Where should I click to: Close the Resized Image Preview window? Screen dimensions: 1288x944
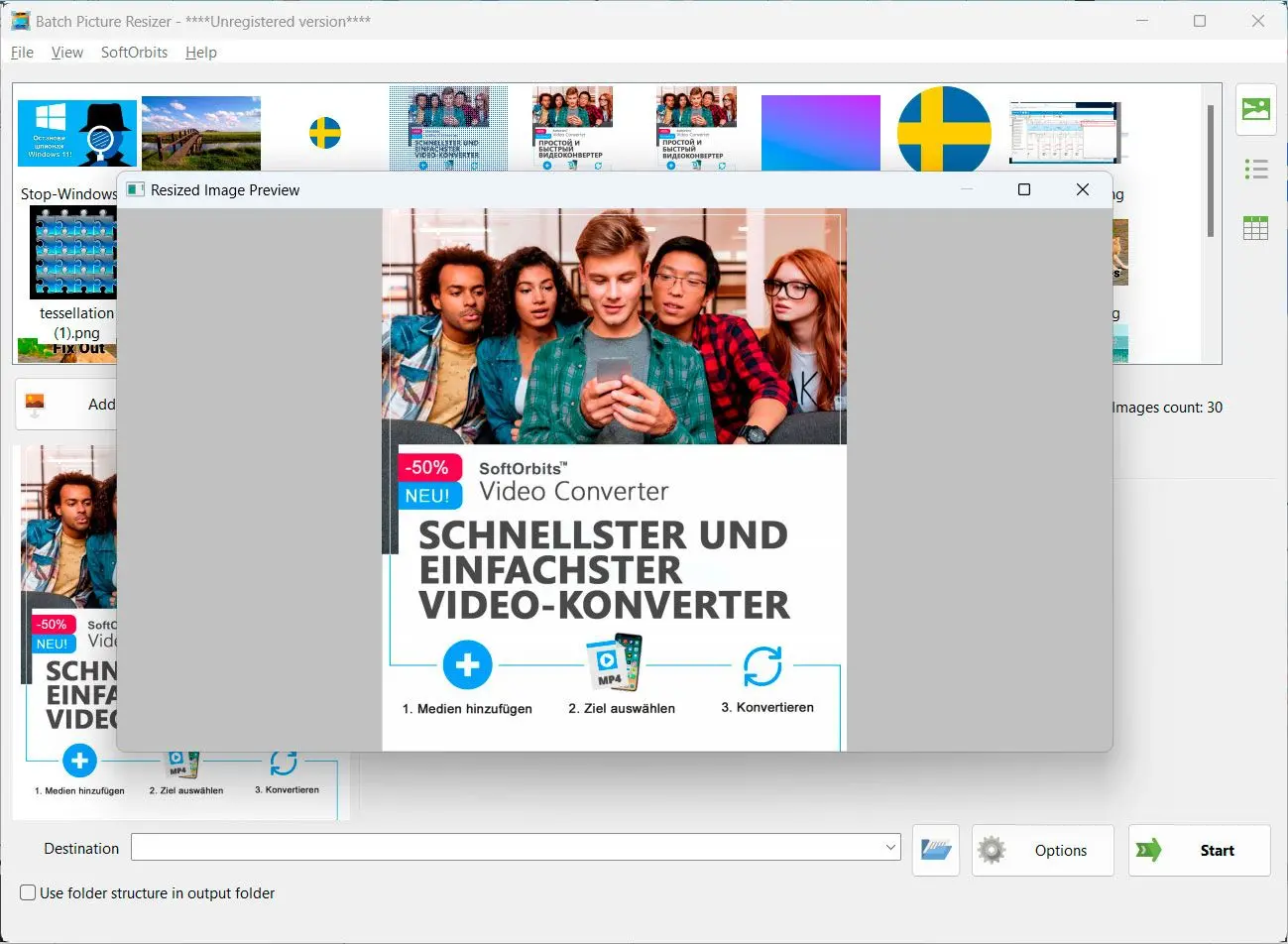pyautogui.click(x=1082, y=189)
